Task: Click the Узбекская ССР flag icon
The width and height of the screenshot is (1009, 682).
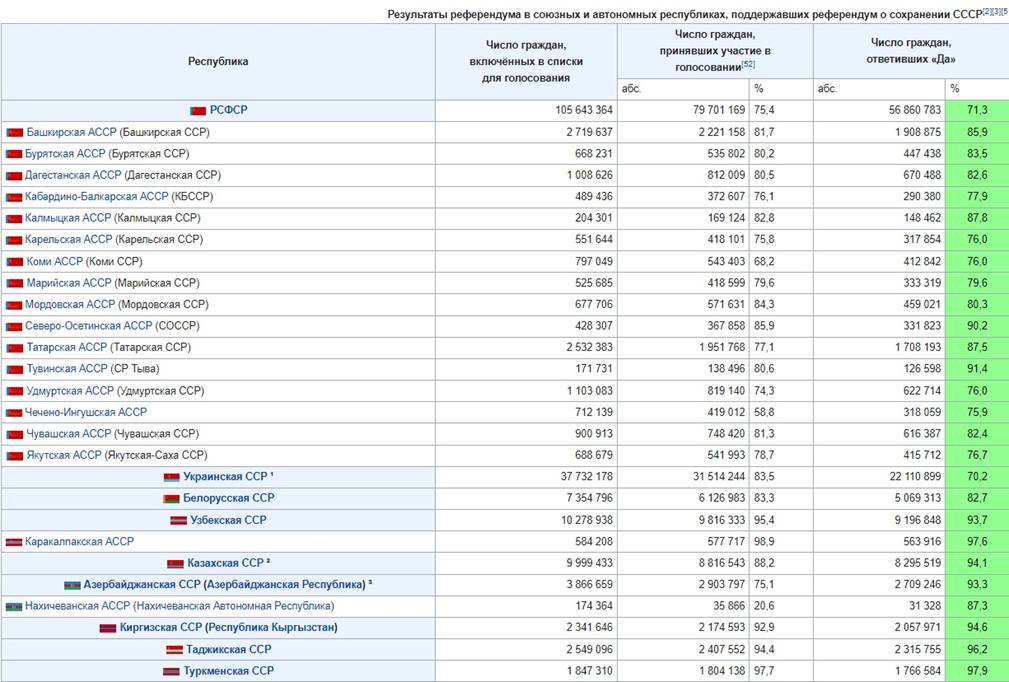Action: [x=178, y=520]
